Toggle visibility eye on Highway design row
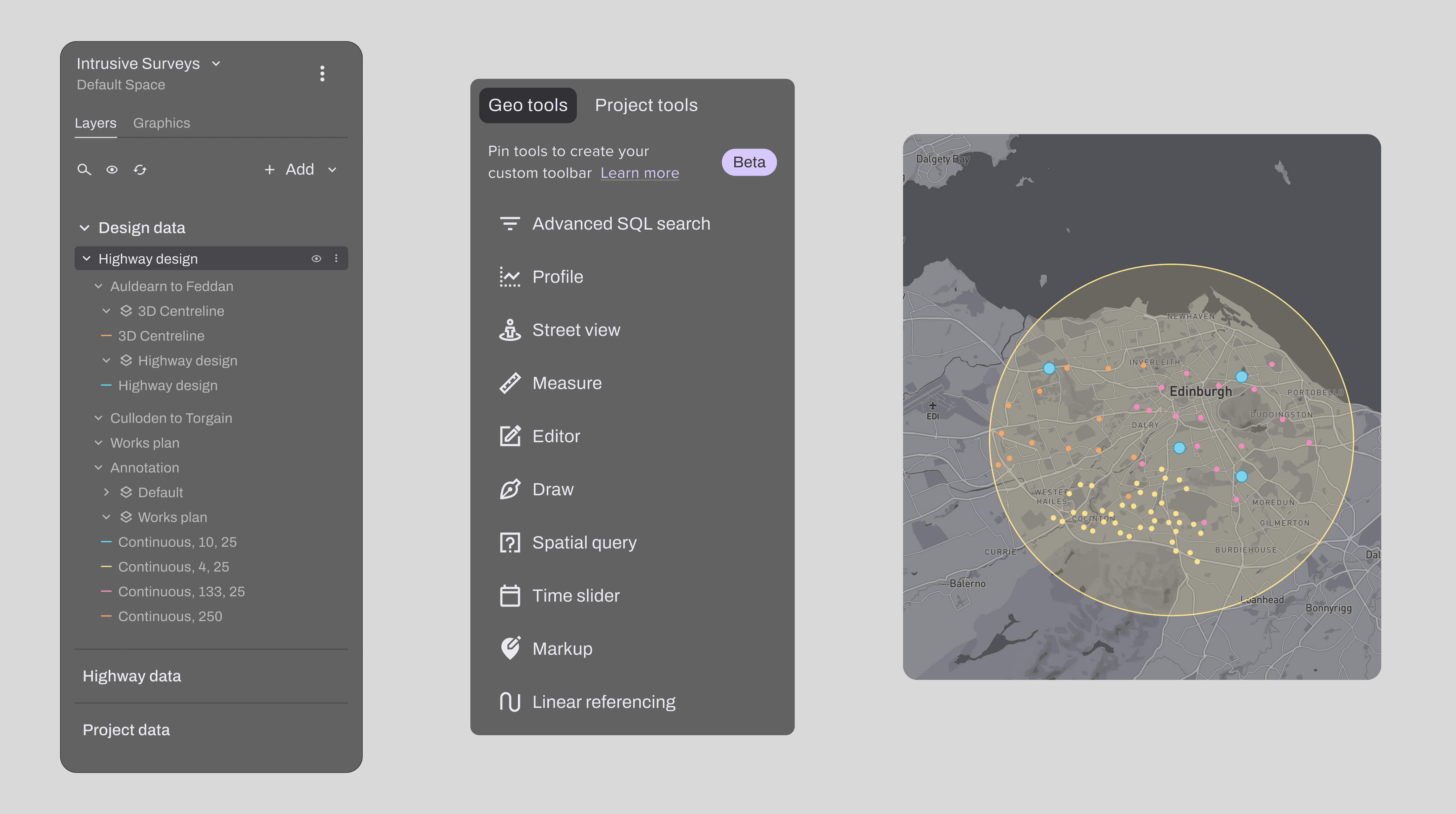 (316, 259)
